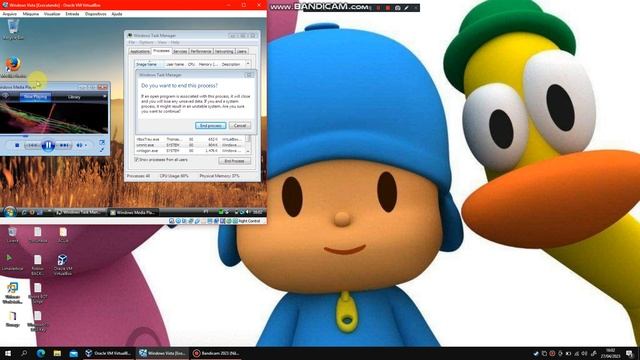The width and height of the screenshot is (640, 360).
Task: Click the taskbar search magnifier icon
Action: (x=24, y=353)
